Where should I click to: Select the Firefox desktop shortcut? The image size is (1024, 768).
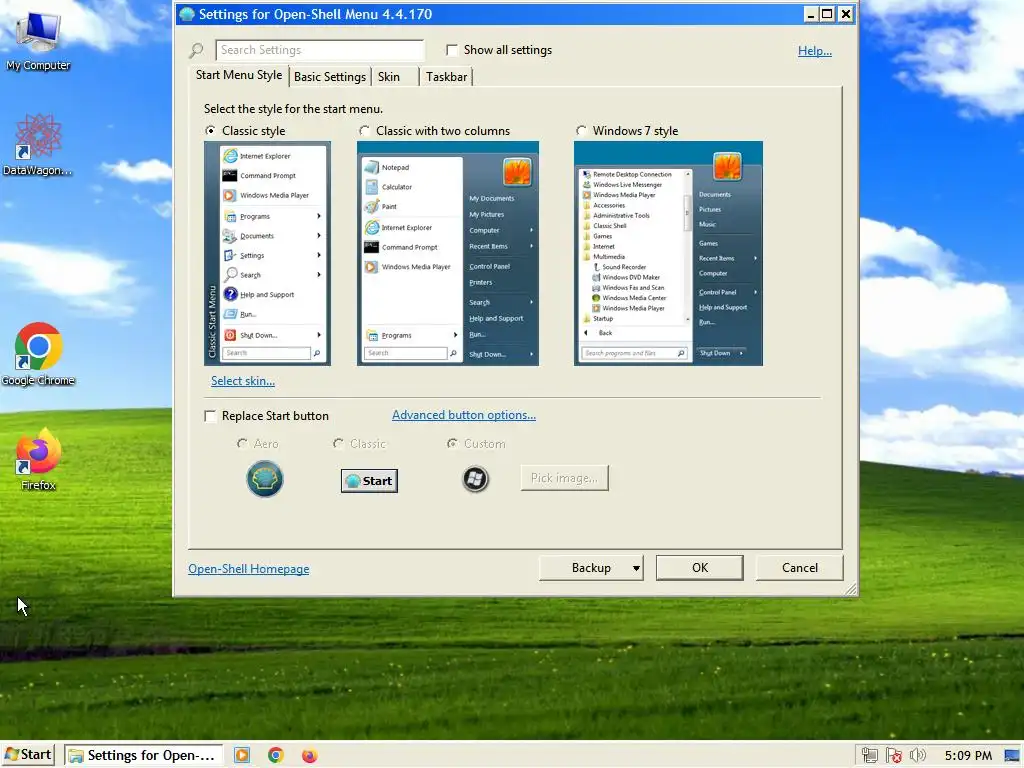(38, 459)
